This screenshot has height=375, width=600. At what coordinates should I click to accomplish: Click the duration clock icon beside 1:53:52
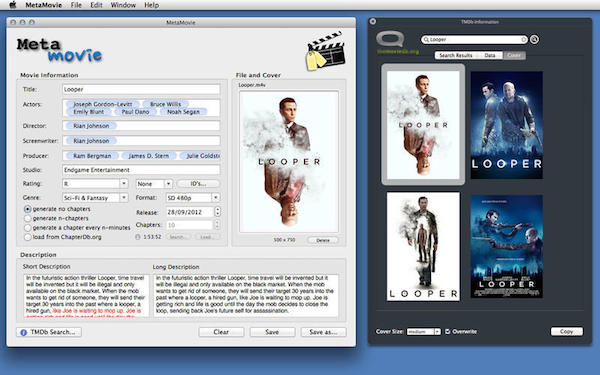coord(138,237)
